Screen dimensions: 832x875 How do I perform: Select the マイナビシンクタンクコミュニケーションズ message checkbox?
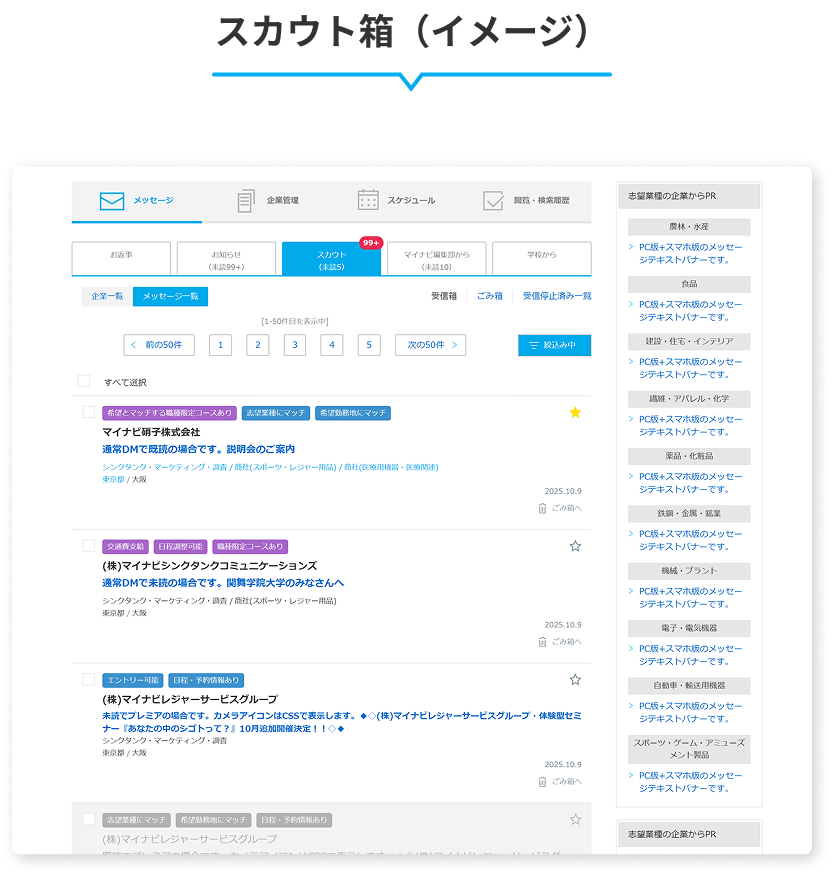[x=89, y=545]
